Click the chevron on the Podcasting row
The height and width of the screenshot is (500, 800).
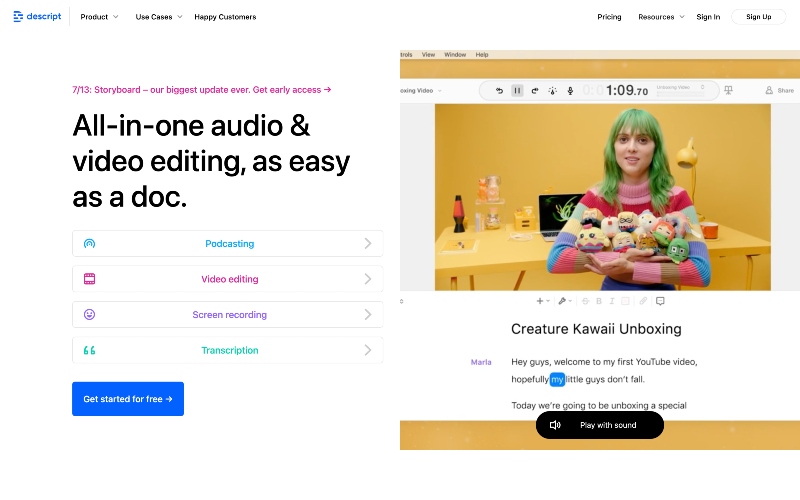point(368,243)
